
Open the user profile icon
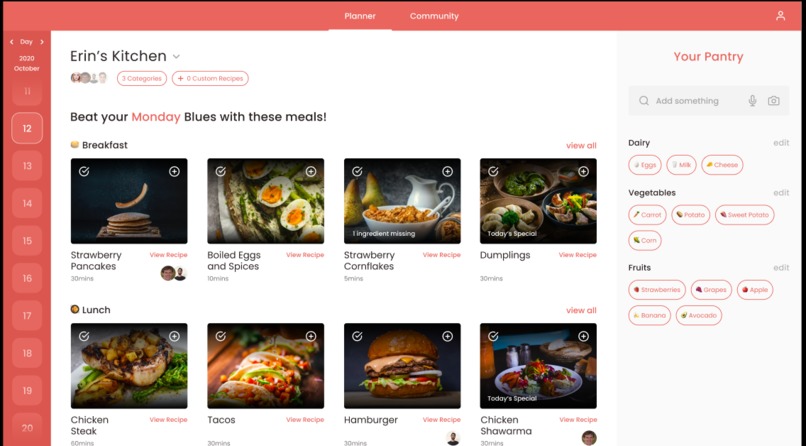(780, 16)
